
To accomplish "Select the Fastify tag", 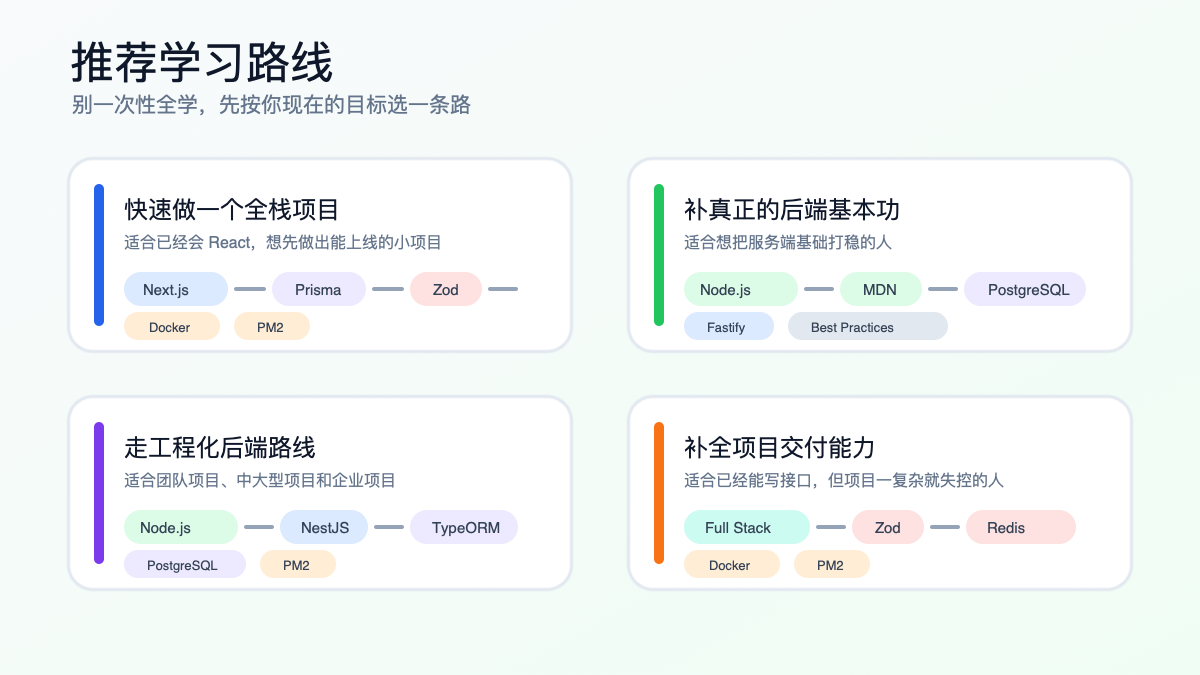I will point(729,326).
